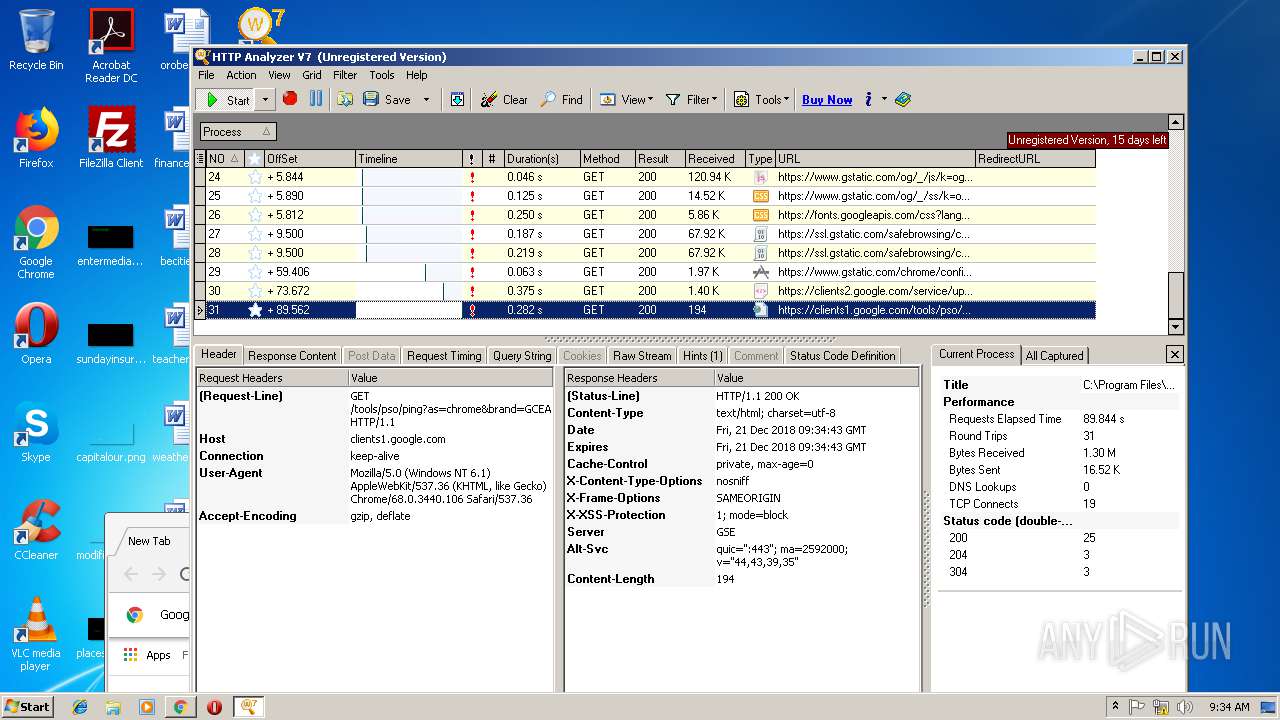Save the session with Save button
Viewport: 1280px width, 720px height.
coord(387,100)
